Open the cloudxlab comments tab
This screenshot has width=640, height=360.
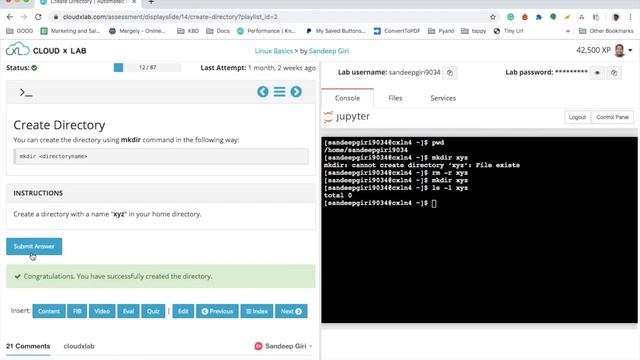(x=79, y=346)
